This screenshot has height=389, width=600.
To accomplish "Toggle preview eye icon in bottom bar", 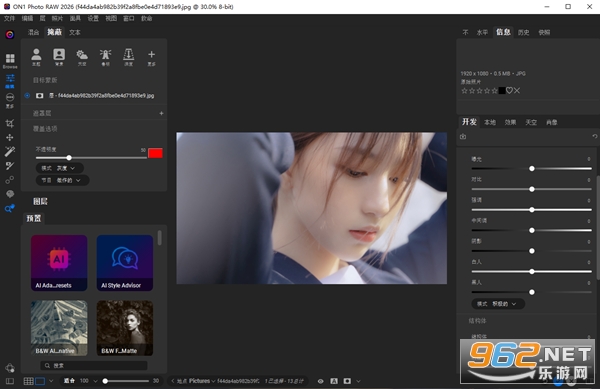I will click(x=321, y=381).
